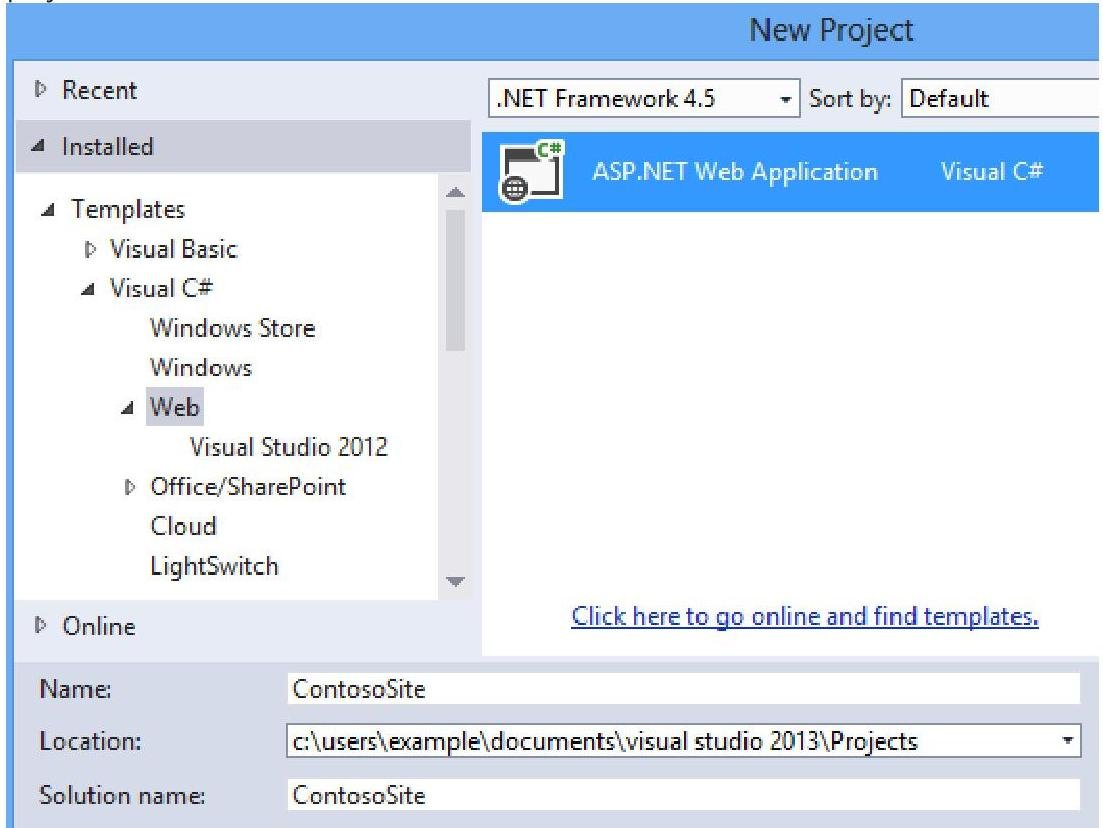Open the Location path dropdown arrow
The width and height of the screenshot is (1103, 828).
[1068, 742]
